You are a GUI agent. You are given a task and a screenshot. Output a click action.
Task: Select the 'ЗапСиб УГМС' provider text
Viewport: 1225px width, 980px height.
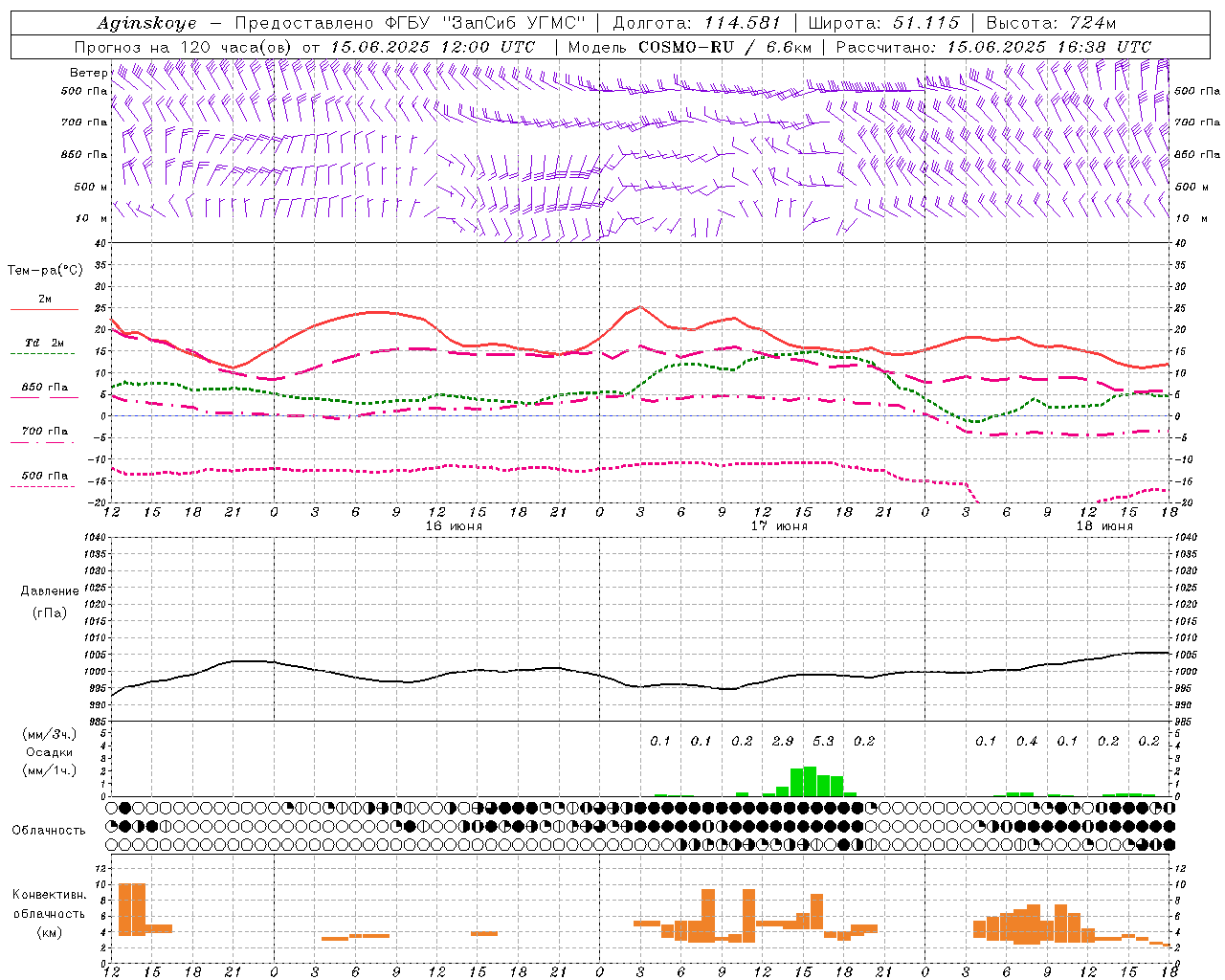[513, 23]
